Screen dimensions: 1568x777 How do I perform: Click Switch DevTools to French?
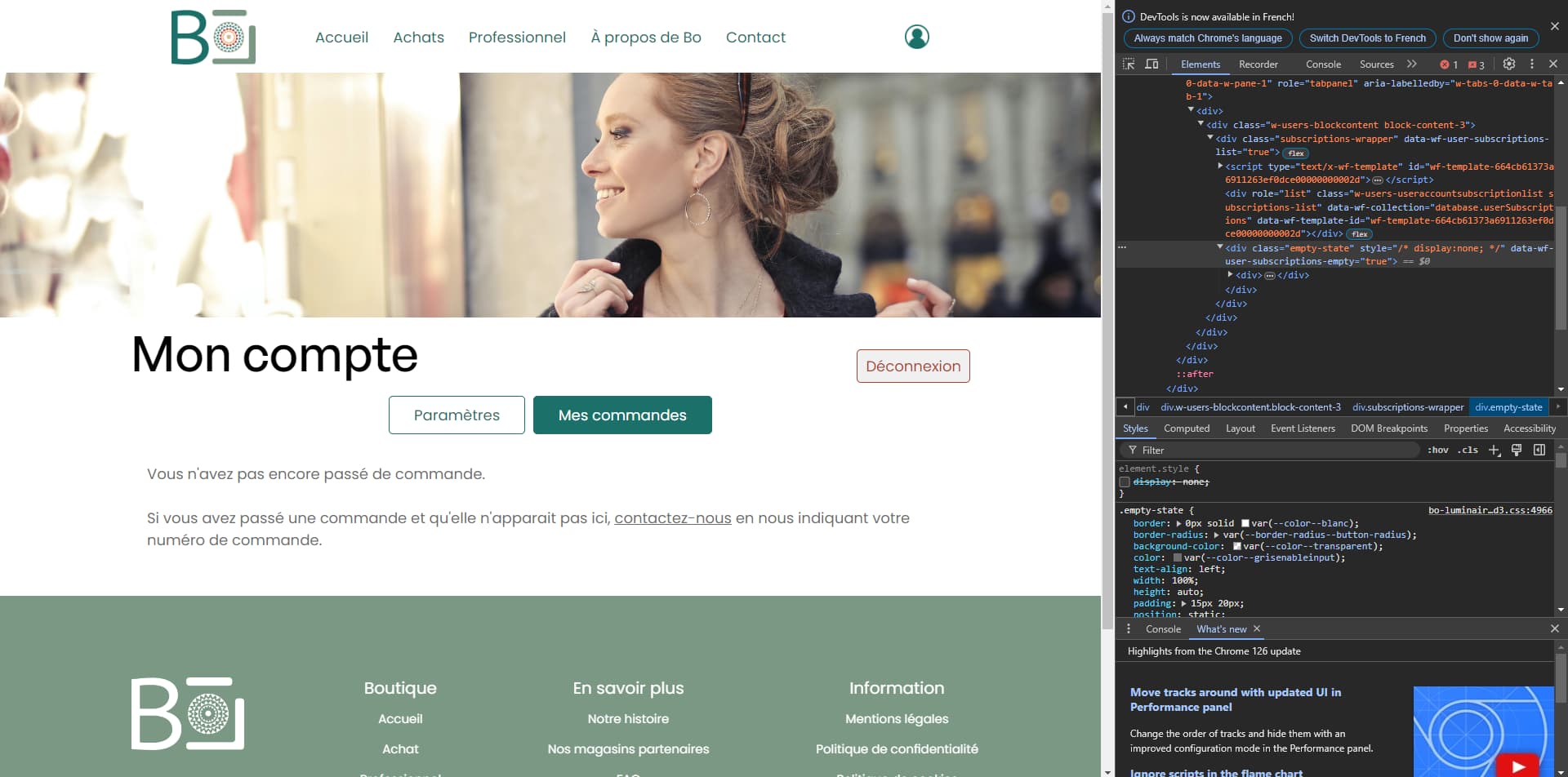pos(1368,38)
